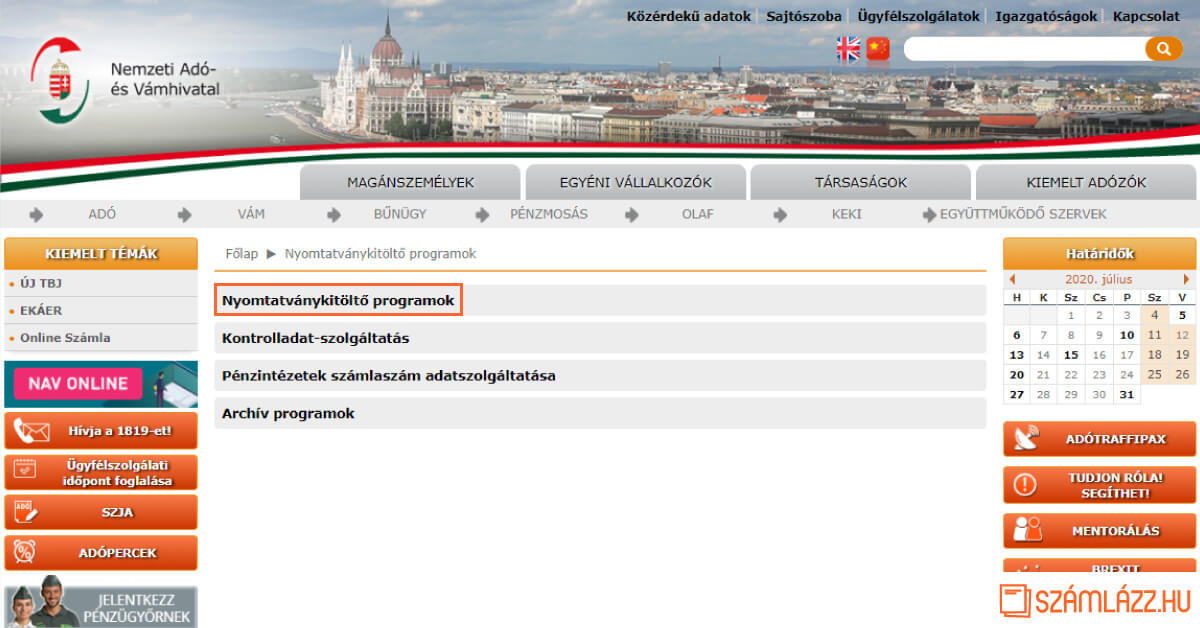Go to previous month in calendar
The width and height of the screenshot is (1200, 628).
click(x=1012, y=279)
